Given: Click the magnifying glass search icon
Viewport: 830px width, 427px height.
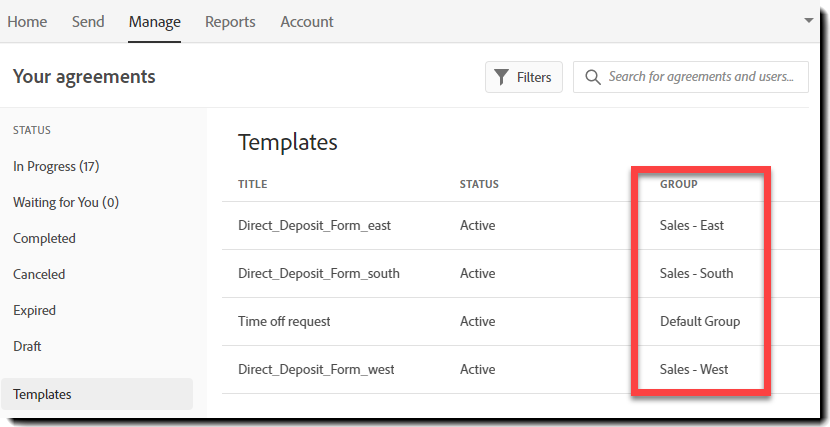Looking at the screenshot, I should point(593,77).
